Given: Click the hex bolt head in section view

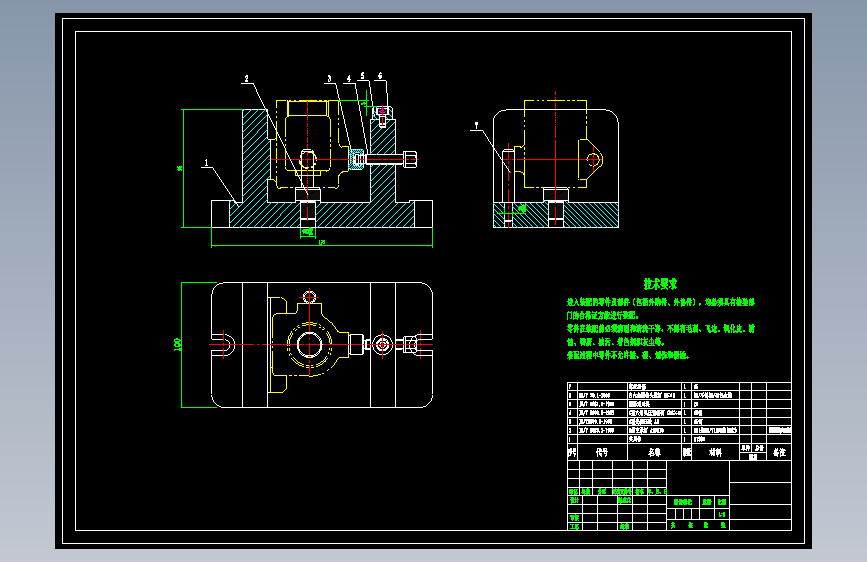Looking at the screenshot, I should tap(410, 159).
